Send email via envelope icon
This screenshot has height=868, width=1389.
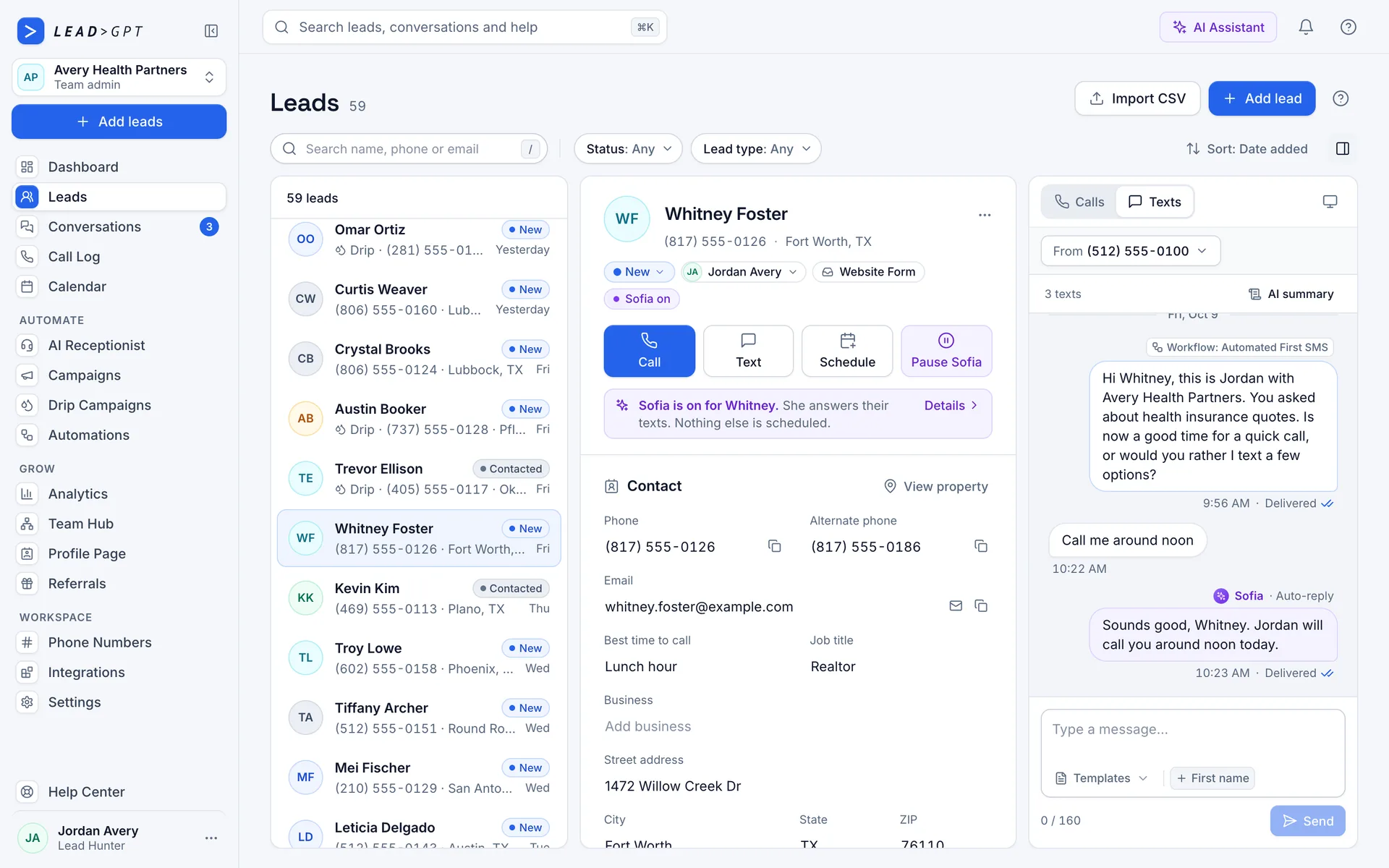click(x=956, y=606)
